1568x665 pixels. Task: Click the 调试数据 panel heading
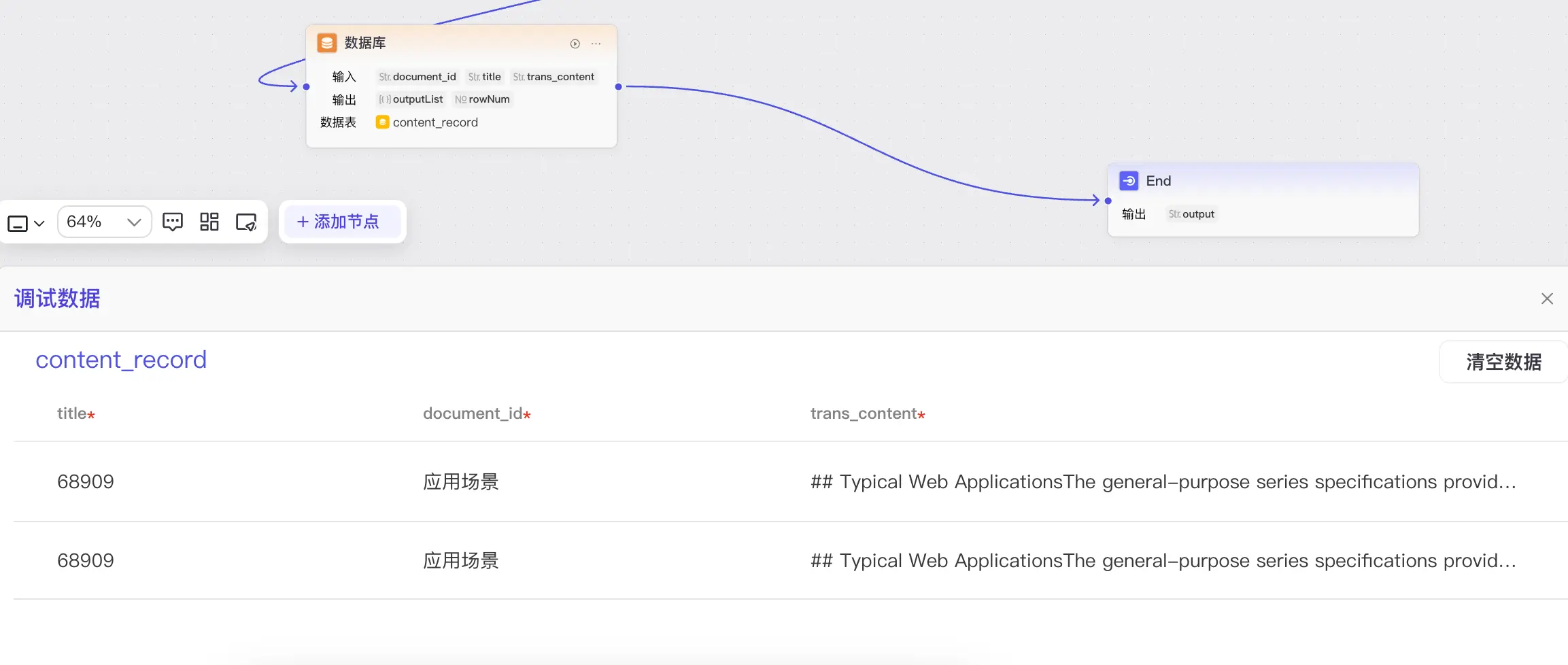coord(57,299)
